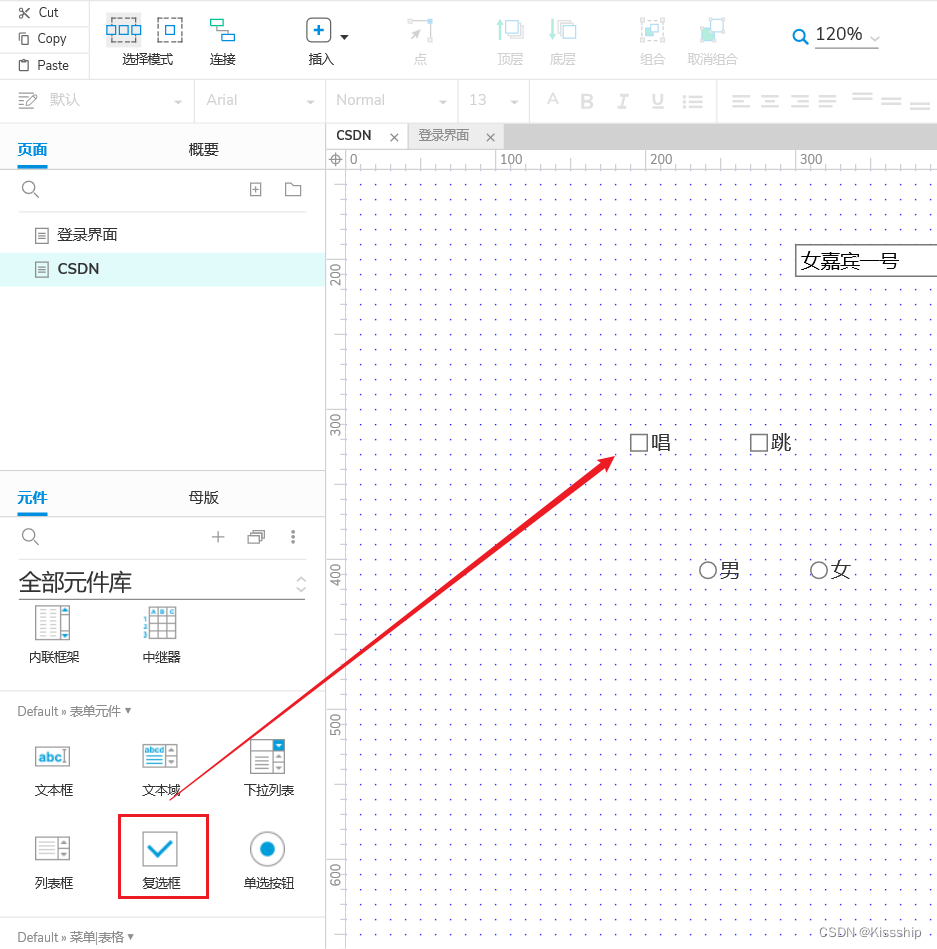Select the 文本域 widget
This screenshot has width=937, height=949.
pos(161,768)
